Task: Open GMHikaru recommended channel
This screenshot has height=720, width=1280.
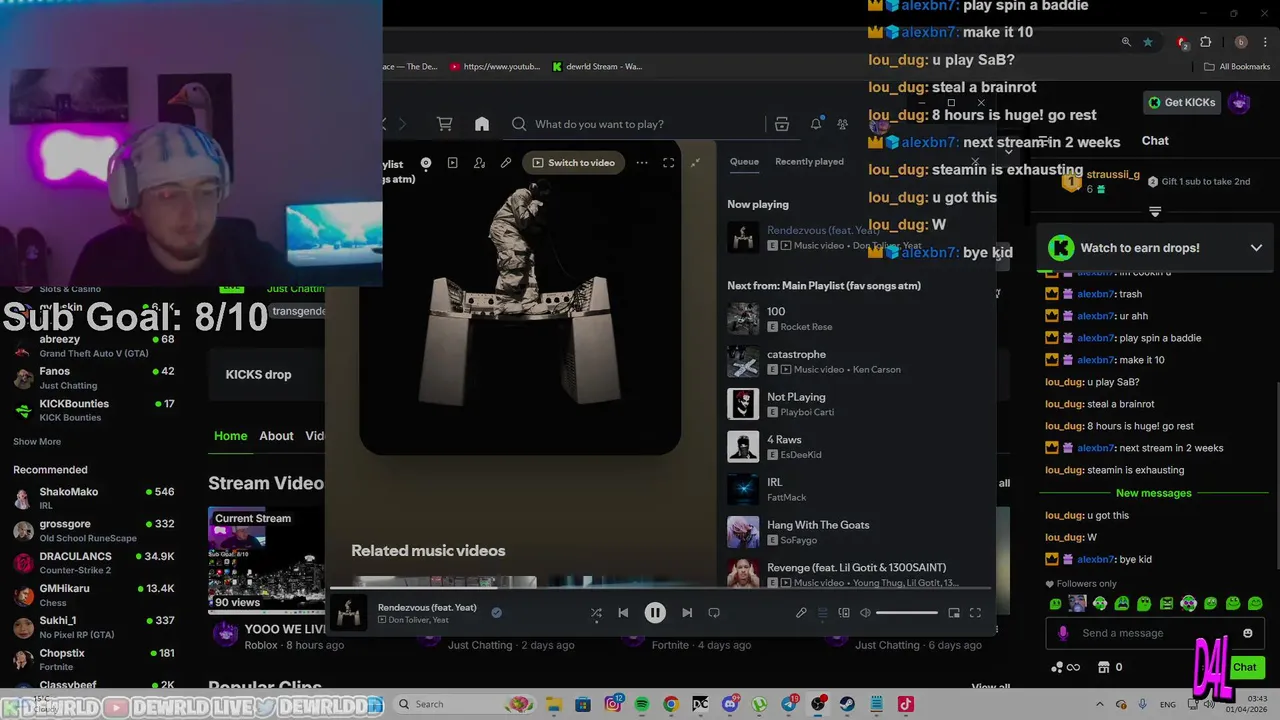Action: point(95,595)
